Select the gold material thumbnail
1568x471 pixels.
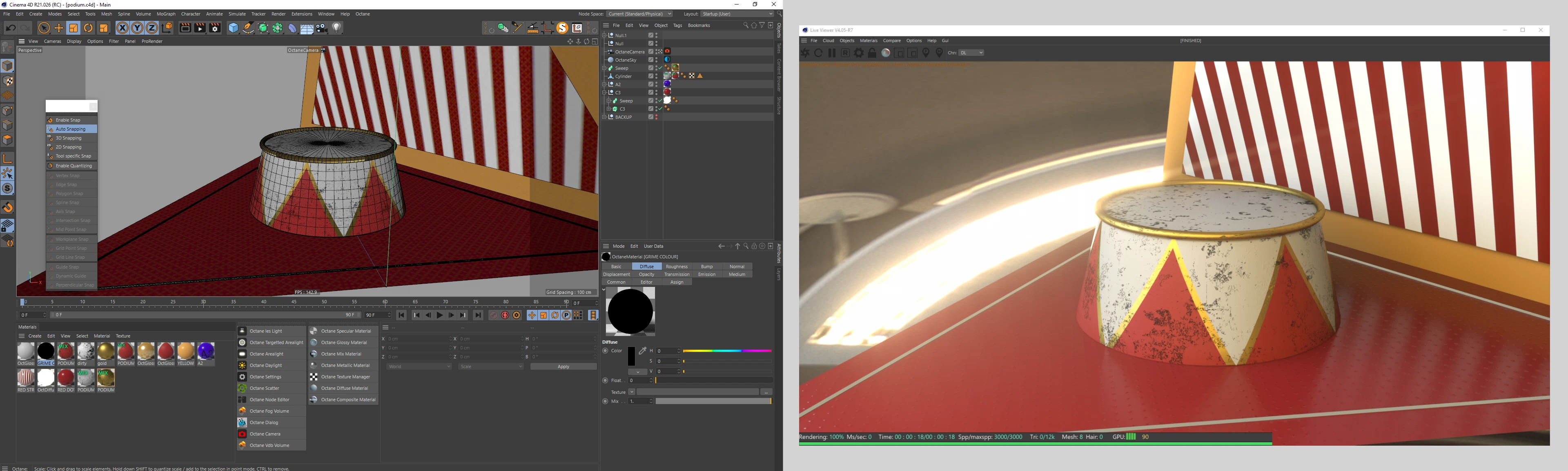[x=106, y=352]
